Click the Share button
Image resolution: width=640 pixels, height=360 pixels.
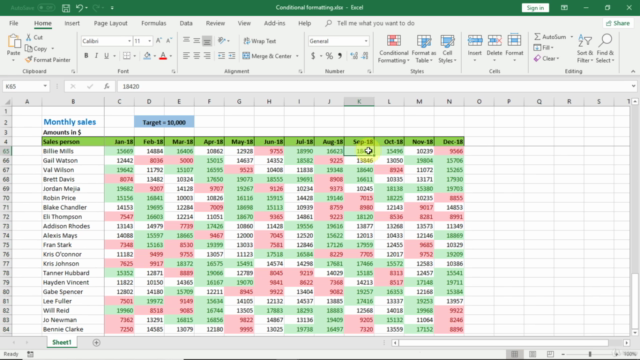click(618, 23)
